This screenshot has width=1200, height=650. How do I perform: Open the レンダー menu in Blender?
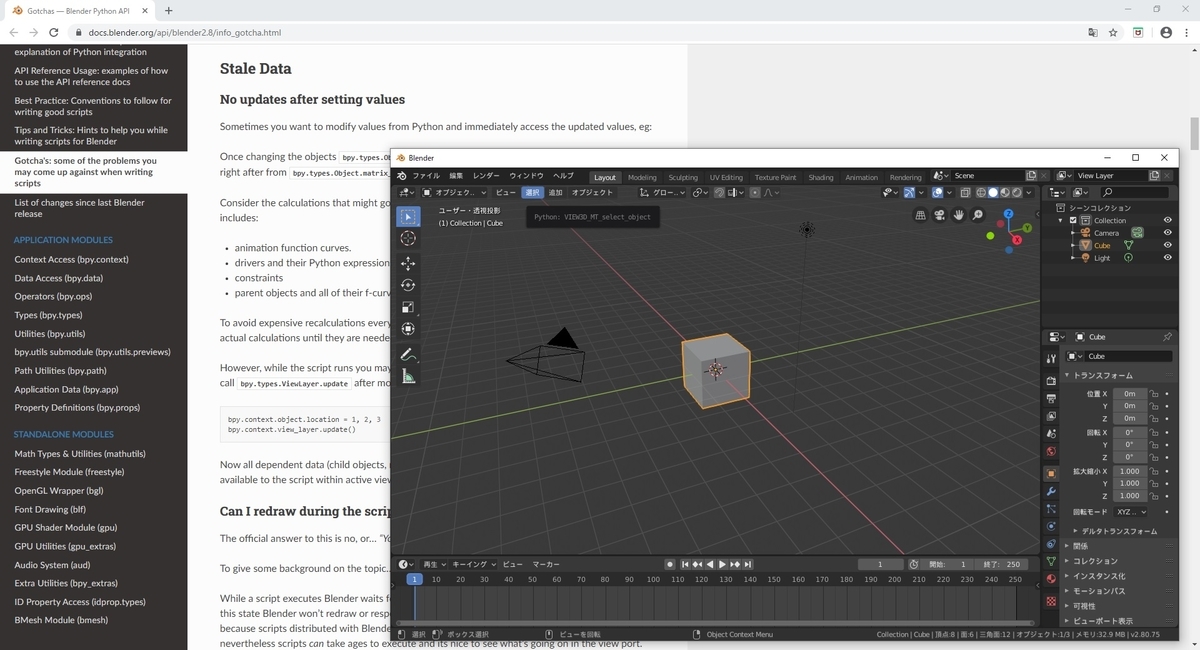pos(486,177)
